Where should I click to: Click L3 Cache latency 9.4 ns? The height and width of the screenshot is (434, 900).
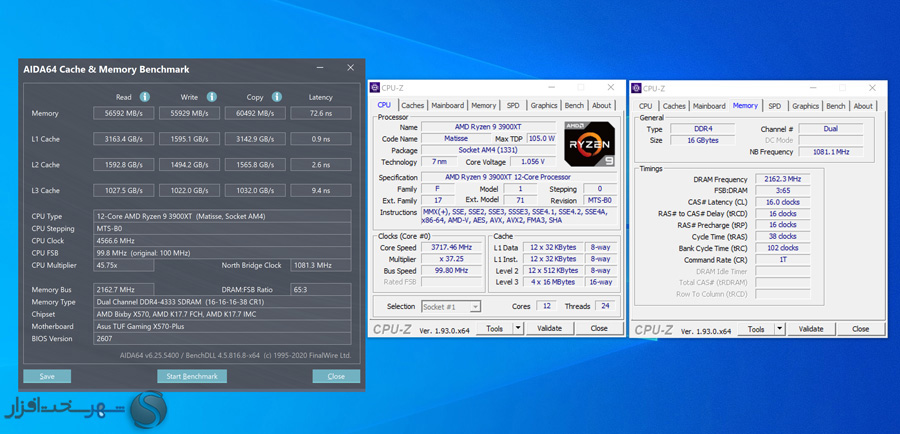[321, 191]
